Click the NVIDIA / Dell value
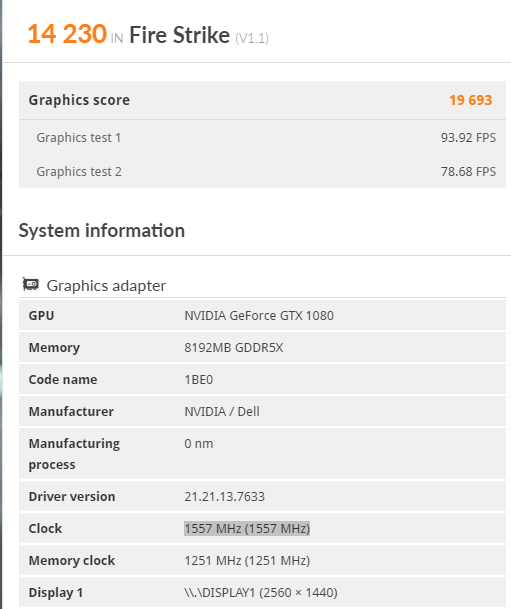The width and height of the screenshot is (511, 609). click(x=222, y=411)
